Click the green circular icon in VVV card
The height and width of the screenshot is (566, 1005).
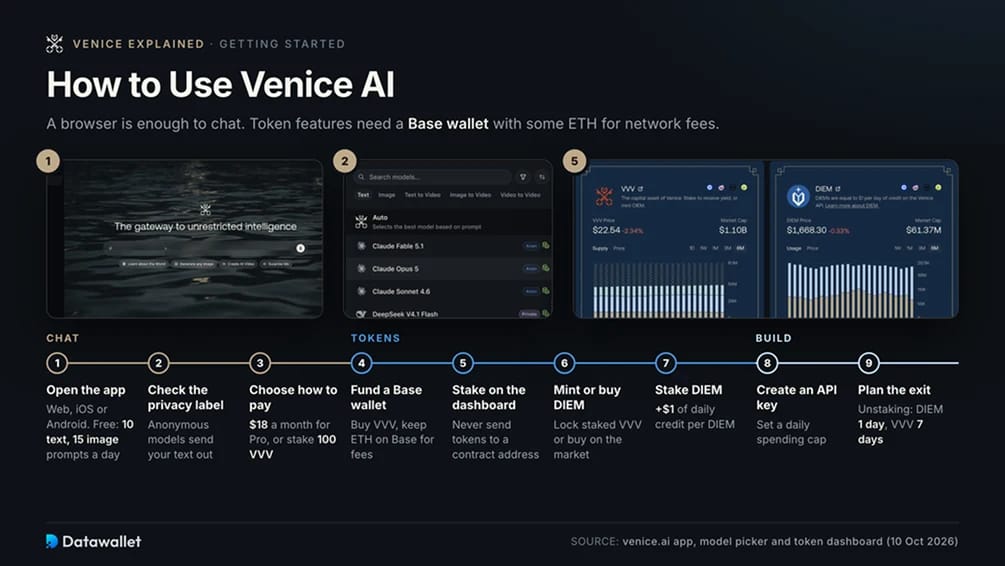point(744,187)
